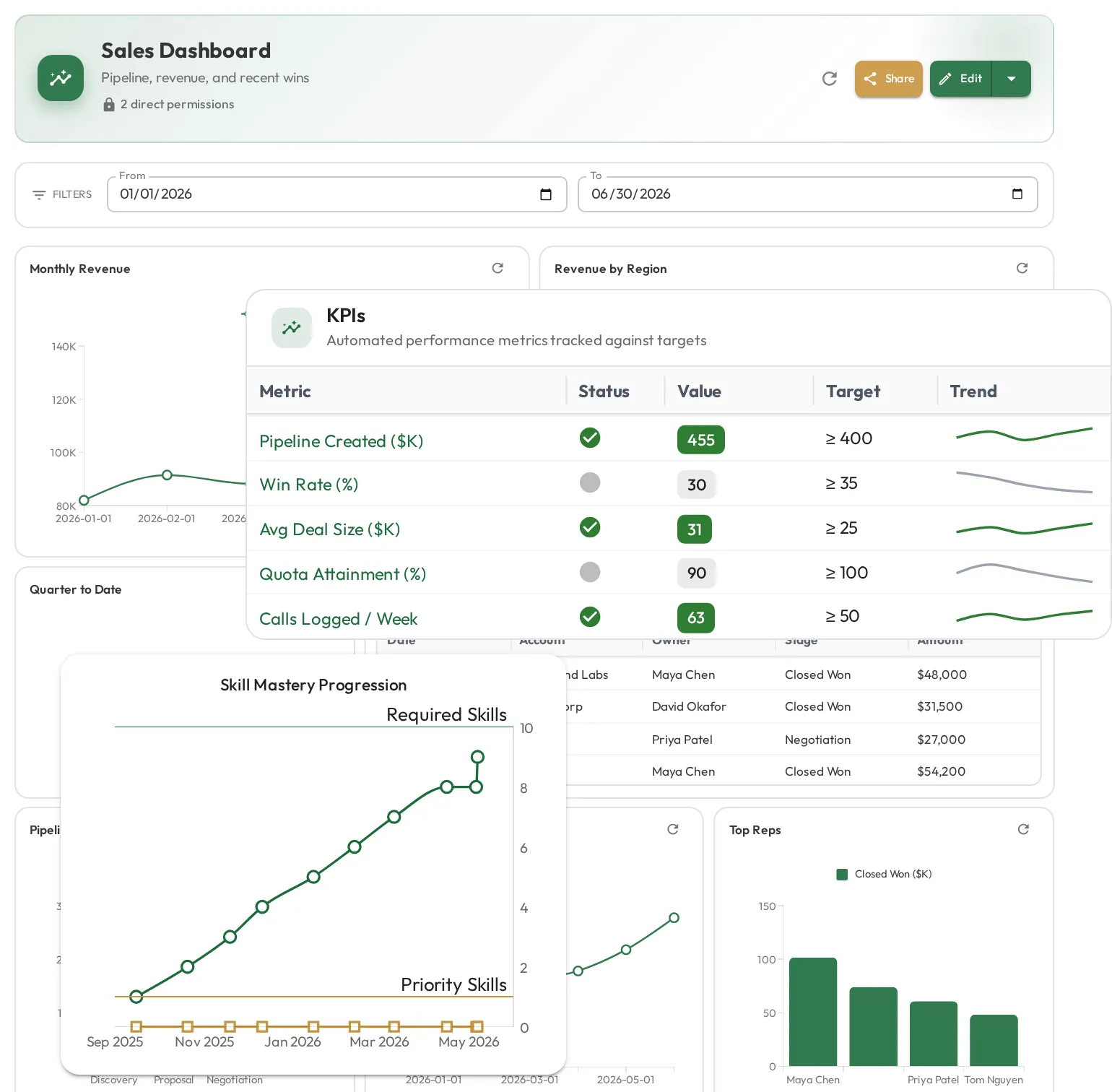Click the Required Skills line label

(x=446, y=715)
